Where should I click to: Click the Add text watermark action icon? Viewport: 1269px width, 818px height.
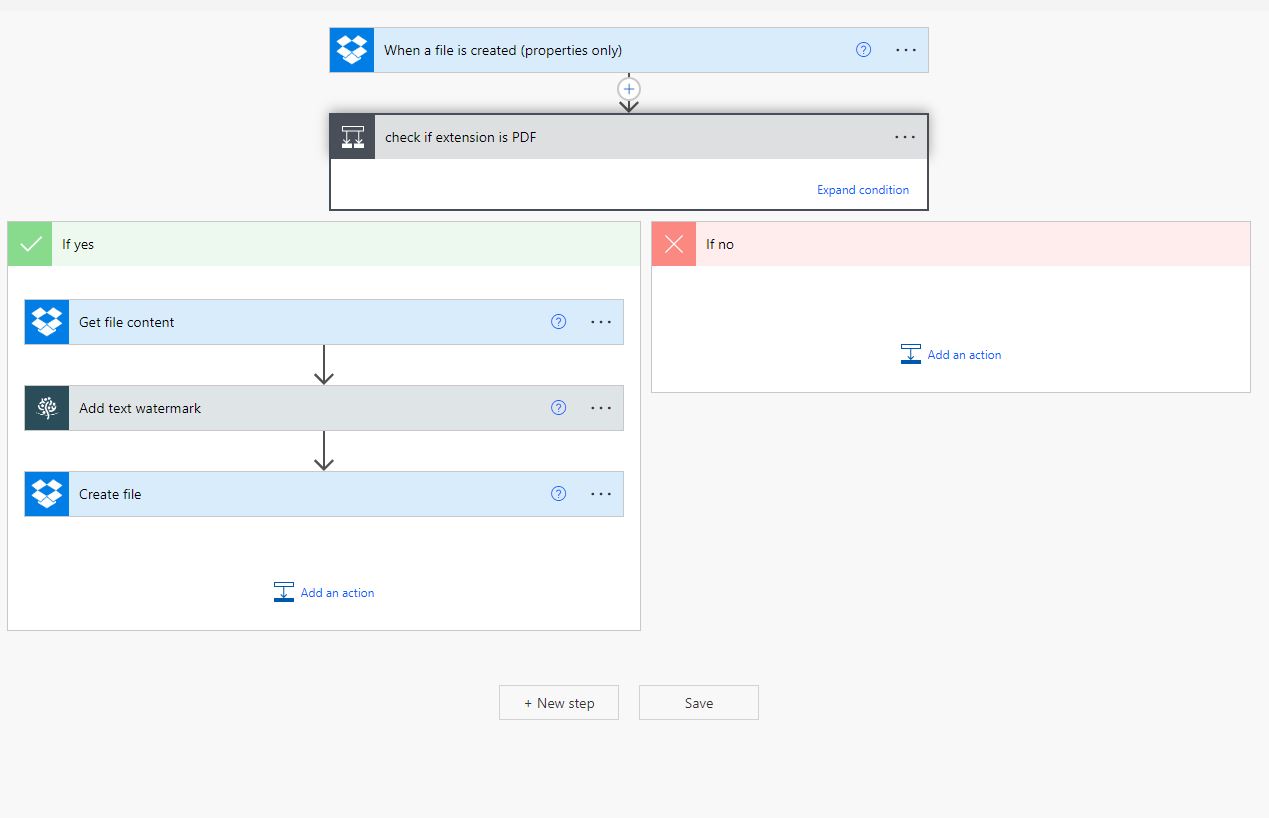[46, 407]
